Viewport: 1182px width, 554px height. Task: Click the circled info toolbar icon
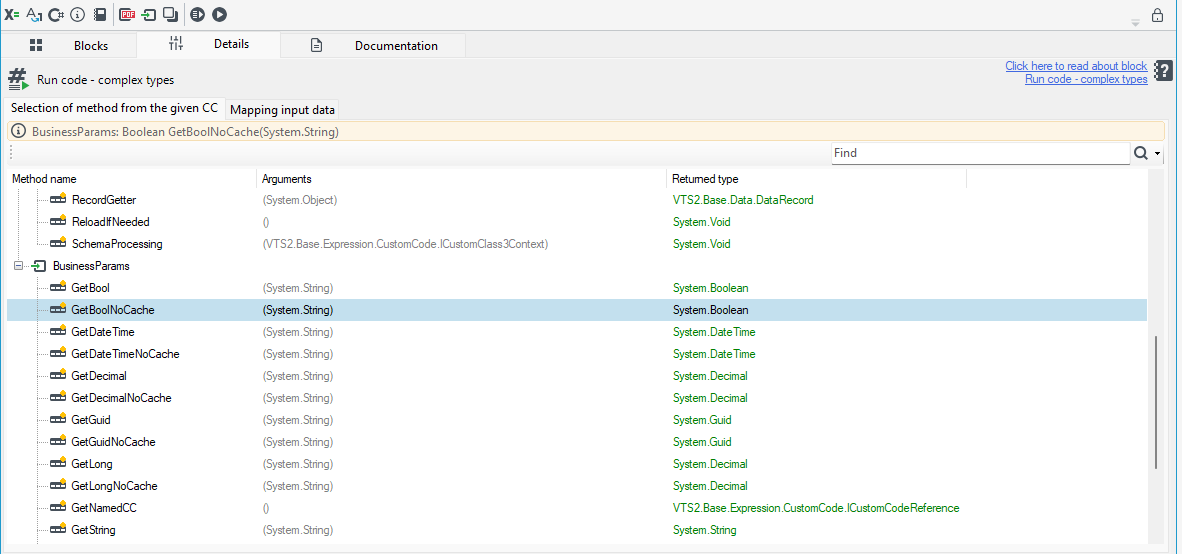[78, 14]
